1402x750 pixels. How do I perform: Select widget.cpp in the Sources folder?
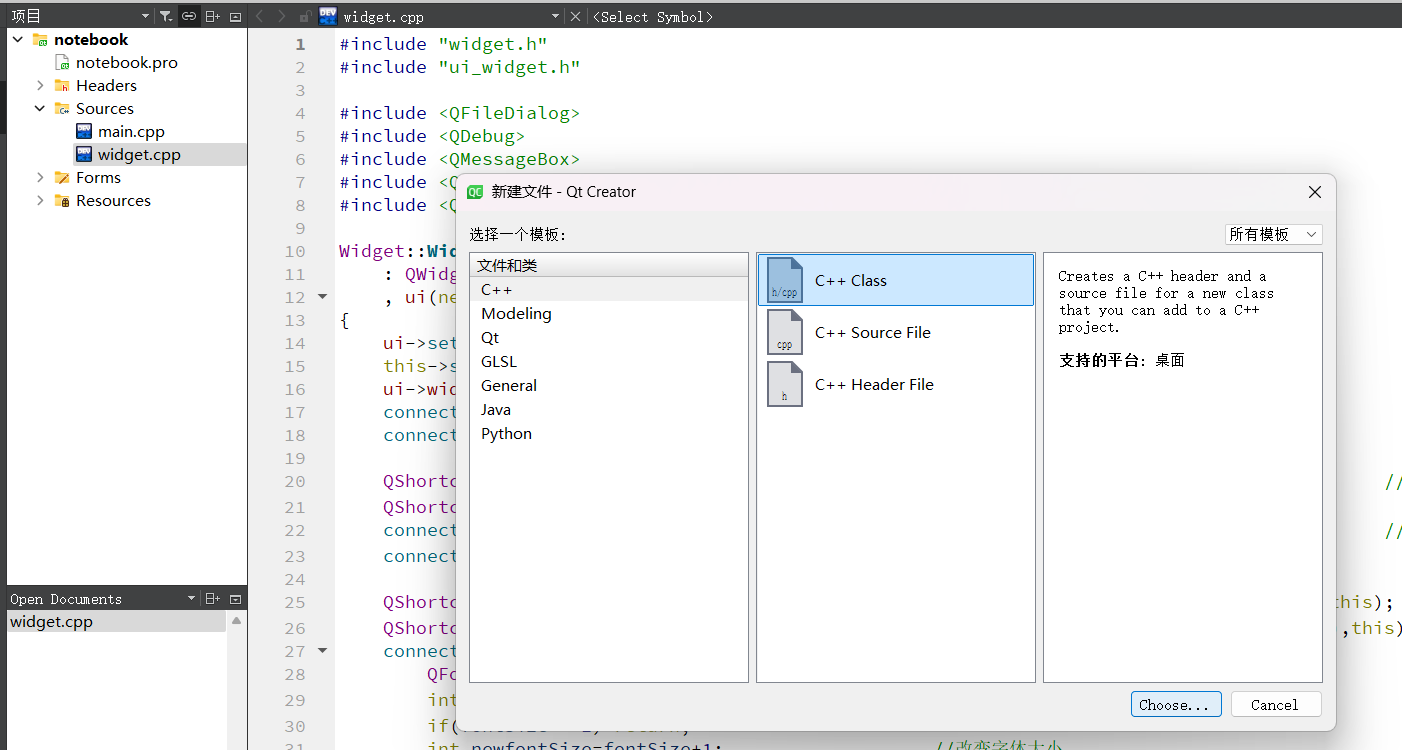coord(139,154)
